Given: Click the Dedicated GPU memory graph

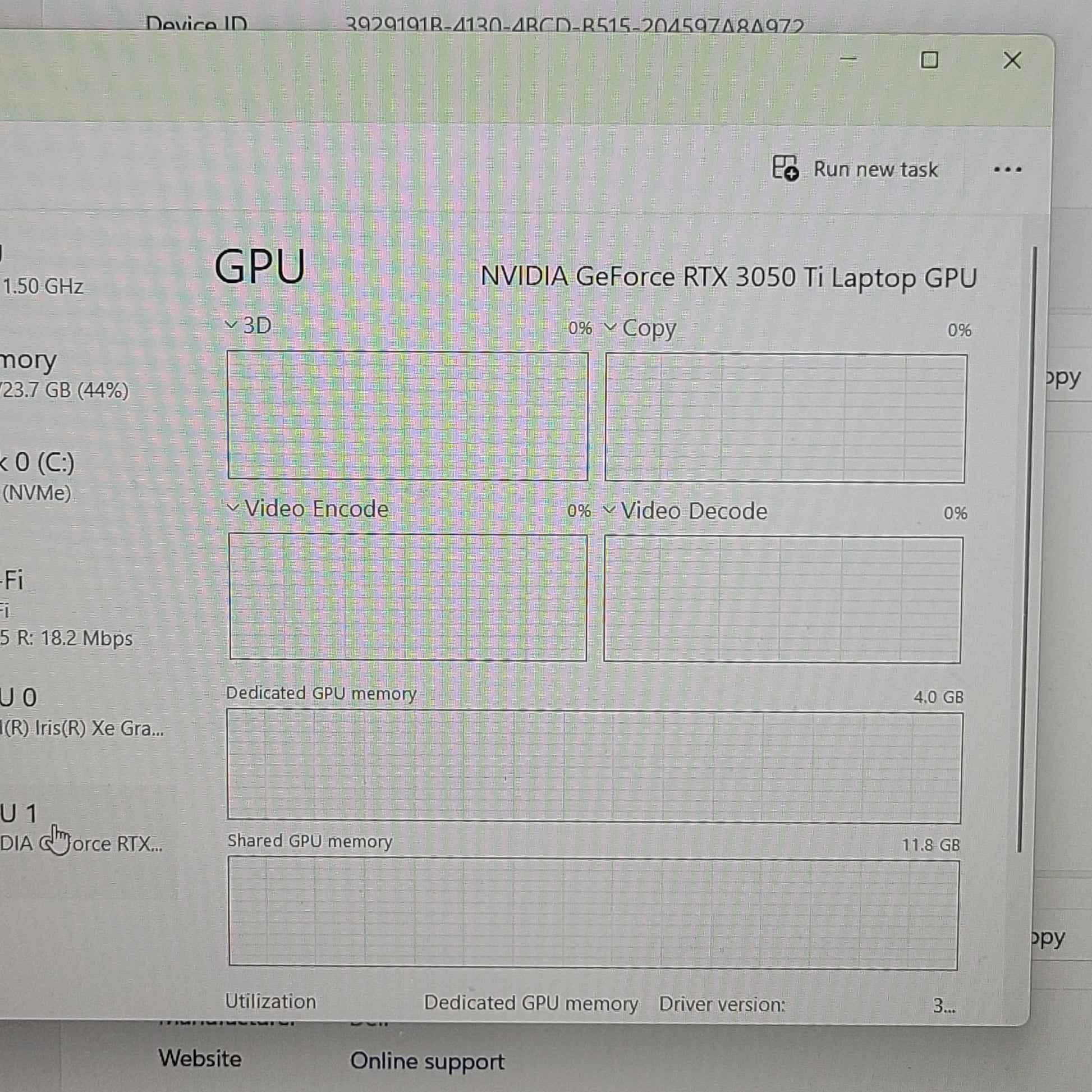Looking at the screenshot, I should coord(595,766).
